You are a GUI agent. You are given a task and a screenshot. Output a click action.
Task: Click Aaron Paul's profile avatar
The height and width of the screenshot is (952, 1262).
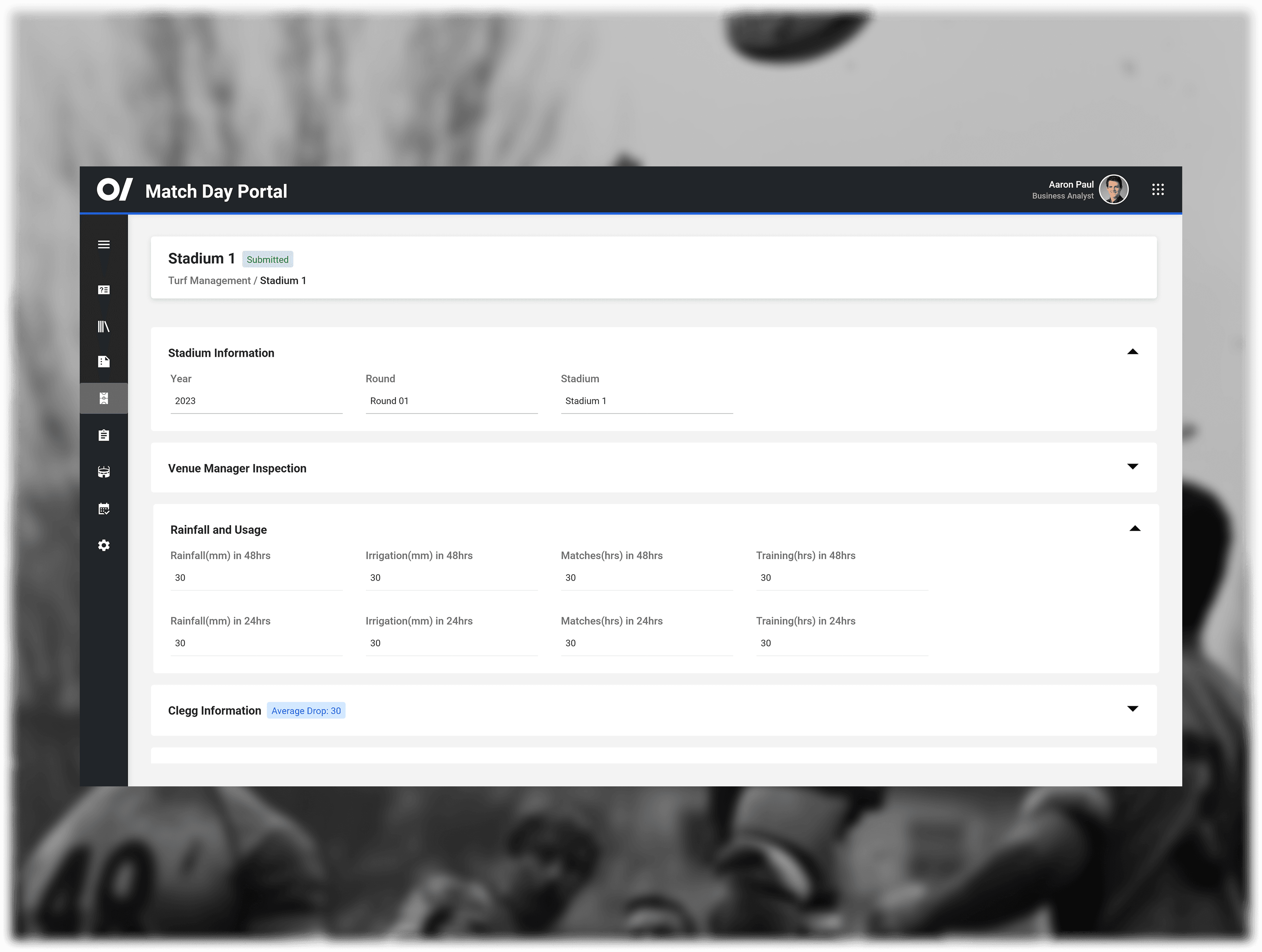(x=1113, y=190)
